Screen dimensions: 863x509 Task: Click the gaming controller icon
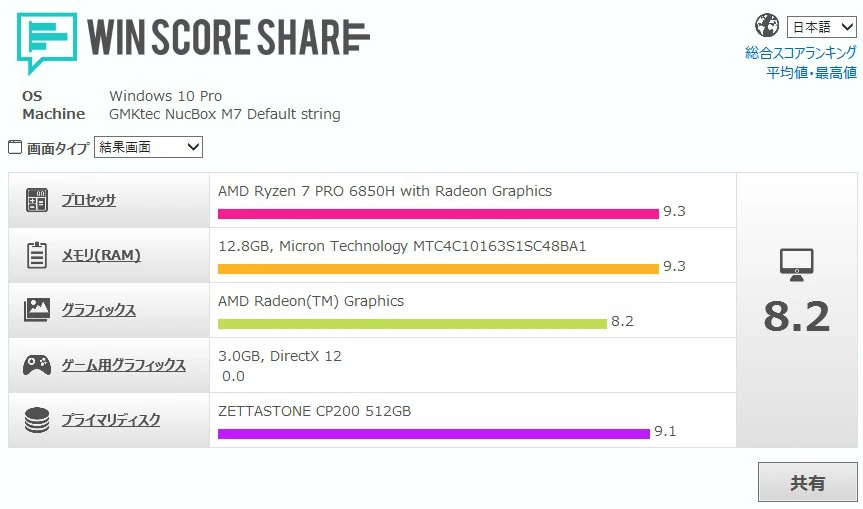click(x=37, y=365)
